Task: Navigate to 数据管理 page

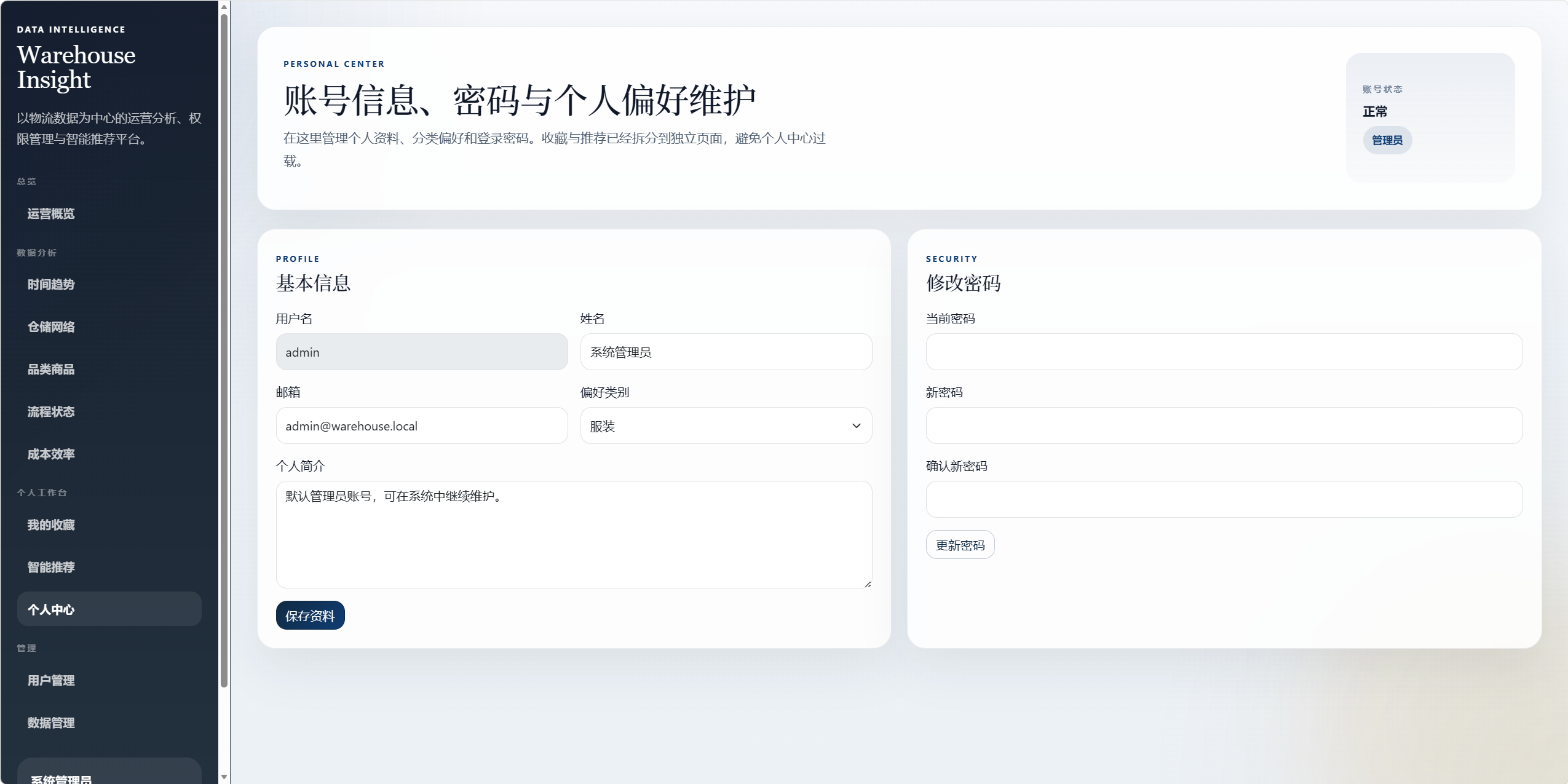Action: point(51,723)
